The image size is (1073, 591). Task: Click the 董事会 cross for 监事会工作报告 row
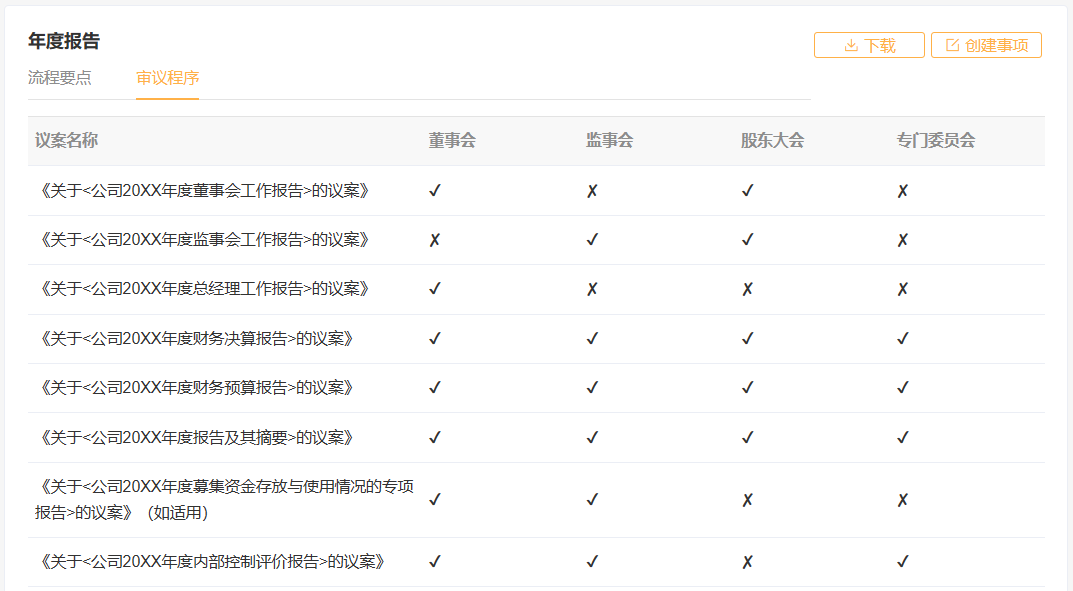[x=435, y=240]
